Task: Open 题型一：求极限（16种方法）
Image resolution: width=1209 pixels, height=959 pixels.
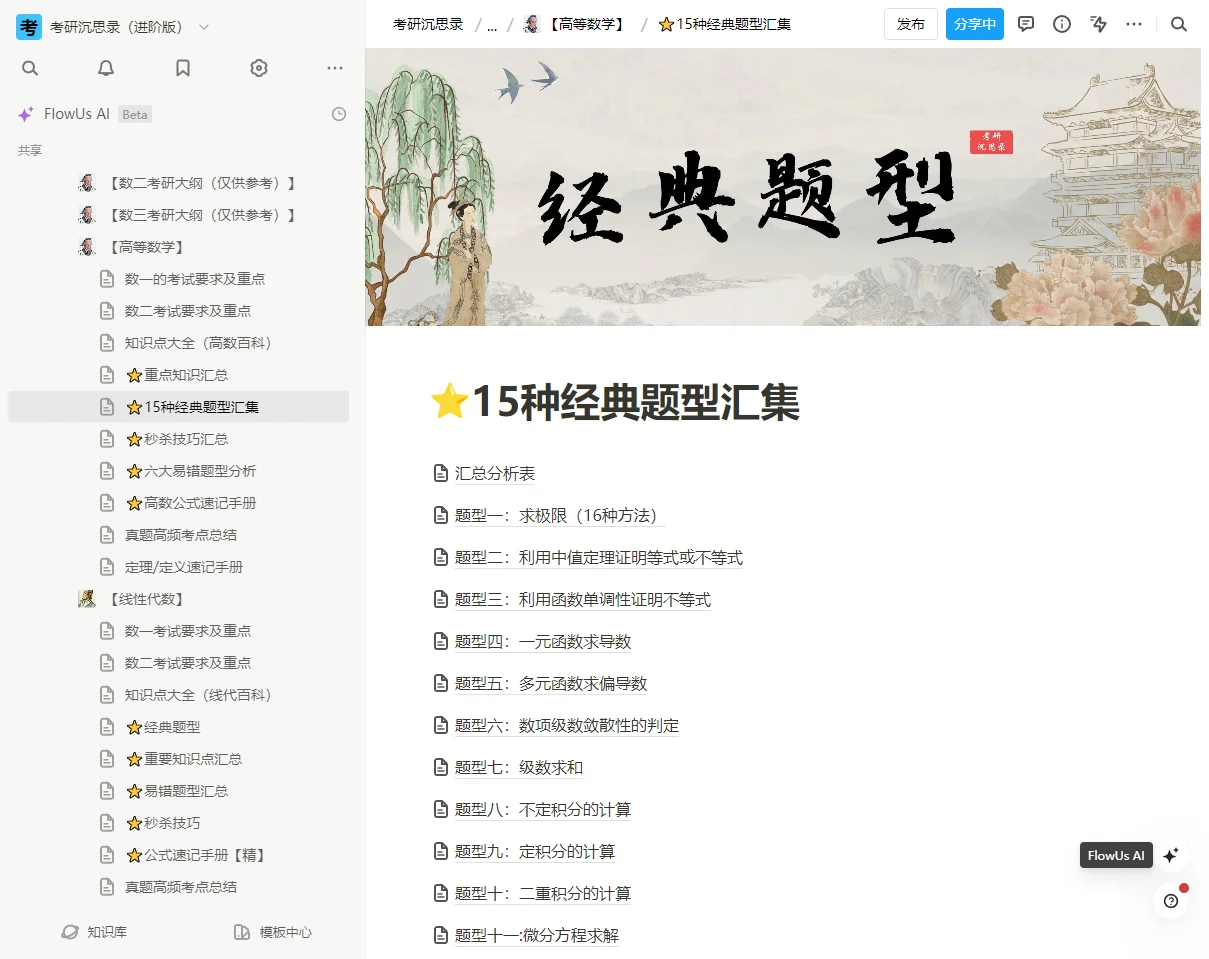Action: tap(558, 515)
